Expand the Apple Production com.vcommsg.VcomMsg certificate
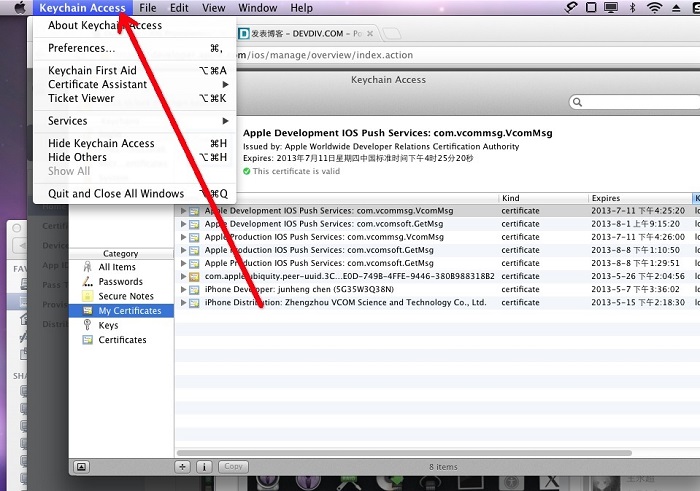This screenshot has height=491, width=700. (183, 237)
